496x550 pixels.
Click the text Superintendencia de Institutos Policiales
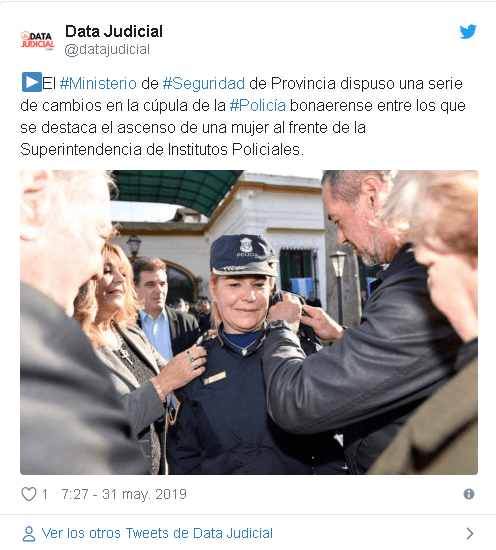[x=162, y=149]
